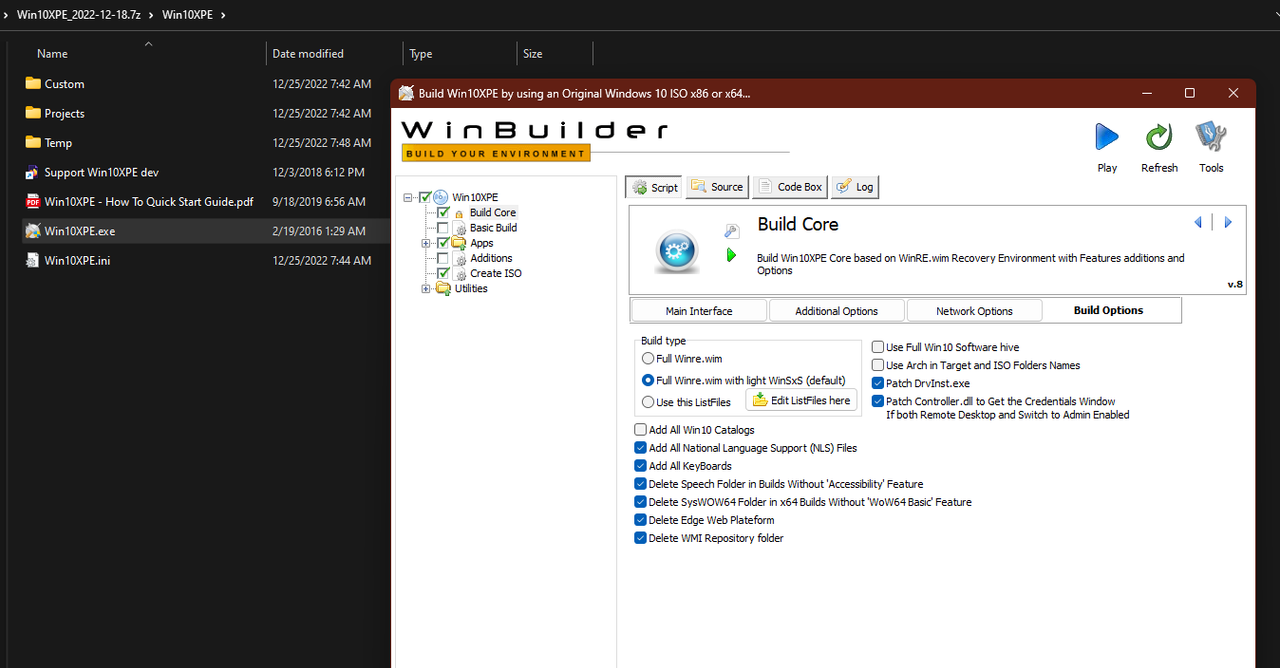
Task: Uncheck Delete WMI Repository folder
Action: click(x=640, y=538)
